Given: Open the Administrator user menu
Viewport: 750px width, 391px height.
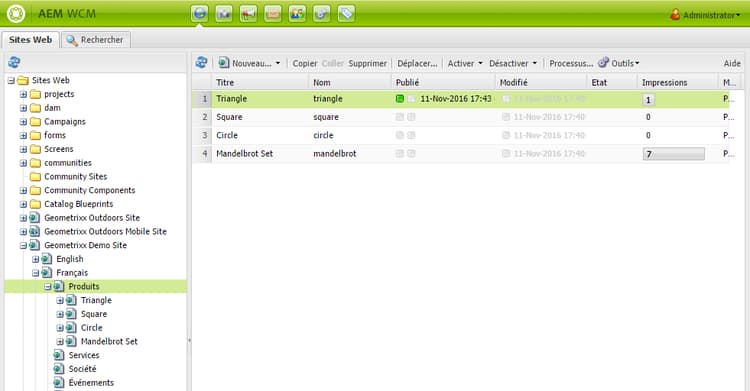Looking at the screenshot, I should (x=711, y=15).
